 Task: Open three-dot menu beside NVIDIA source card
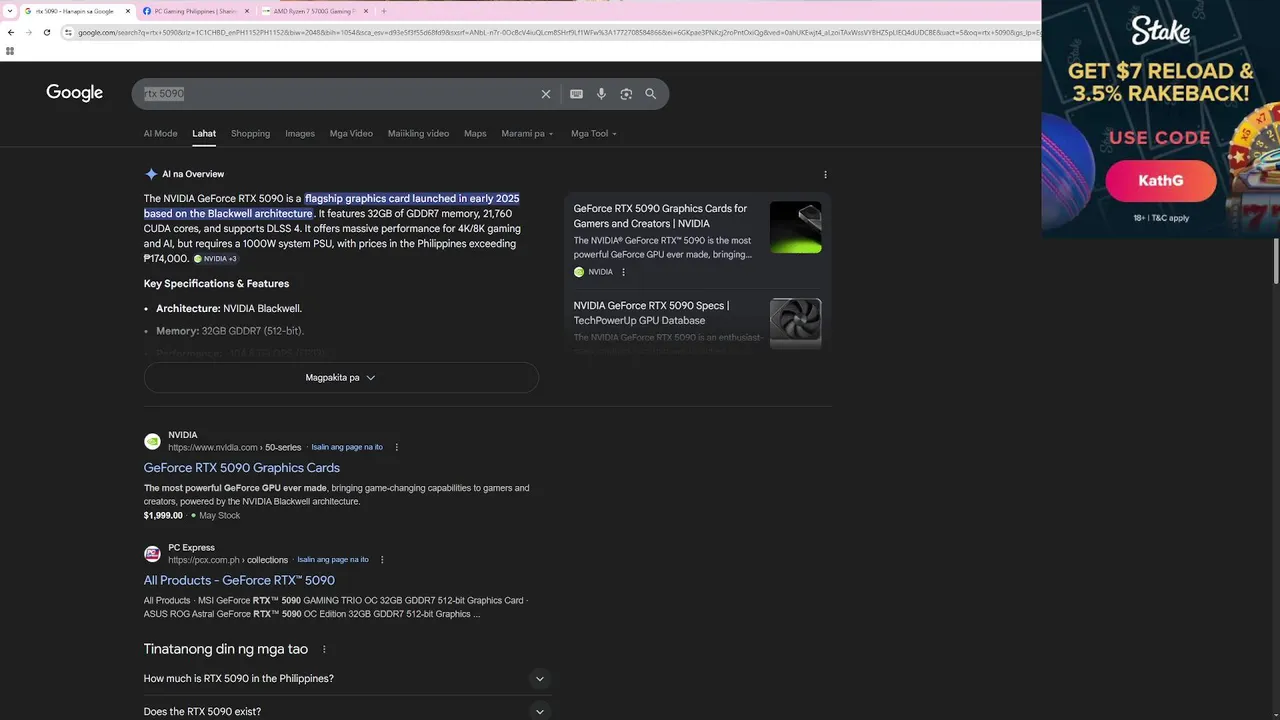click(623, 272)
